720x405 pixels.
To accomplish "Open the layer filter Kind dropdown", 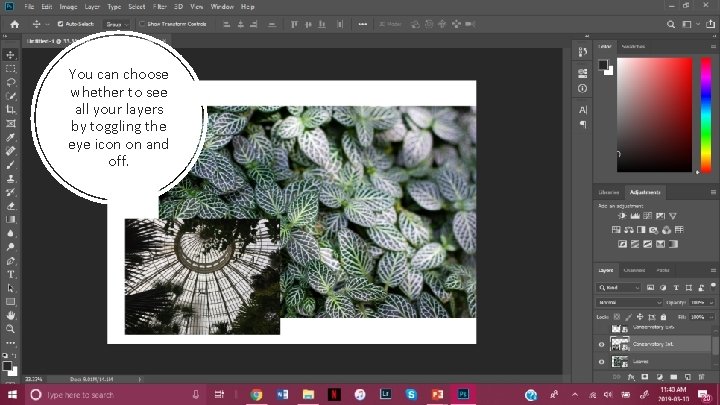I will [x=619, y=288].
